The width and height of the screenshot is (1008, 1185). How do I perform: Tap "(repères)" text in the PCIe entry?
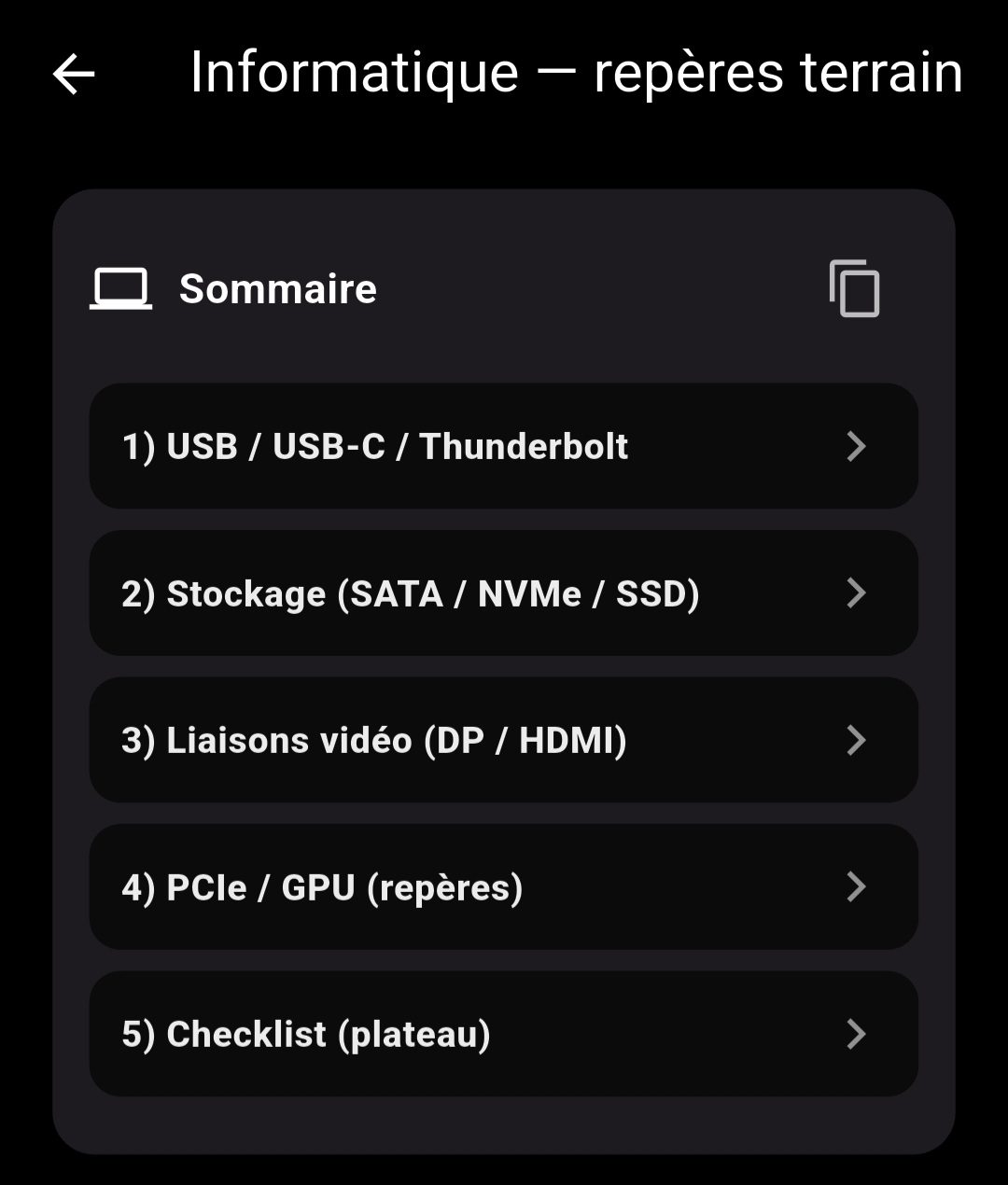(x=444, y=887)
